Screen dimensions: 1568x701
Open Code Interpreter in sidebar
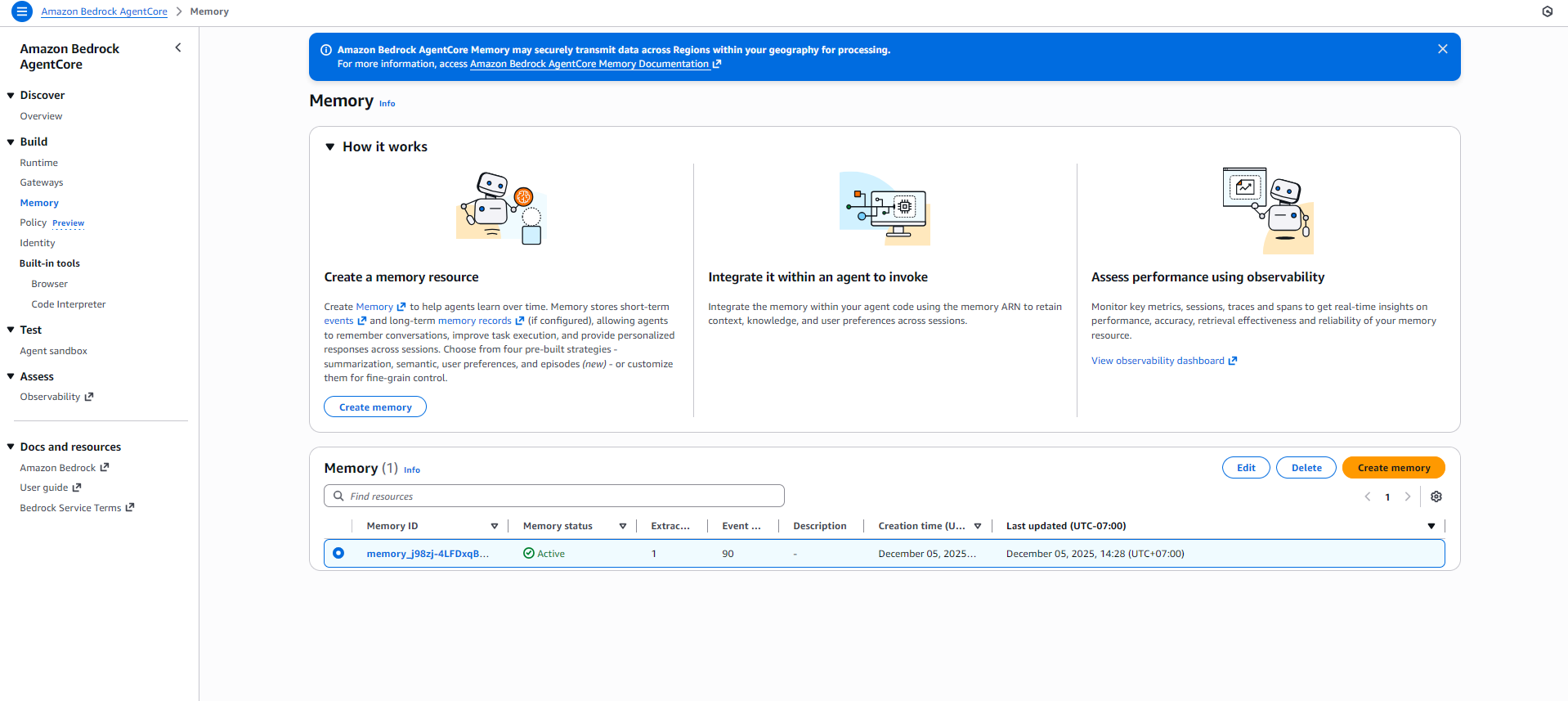pos(69,304)
